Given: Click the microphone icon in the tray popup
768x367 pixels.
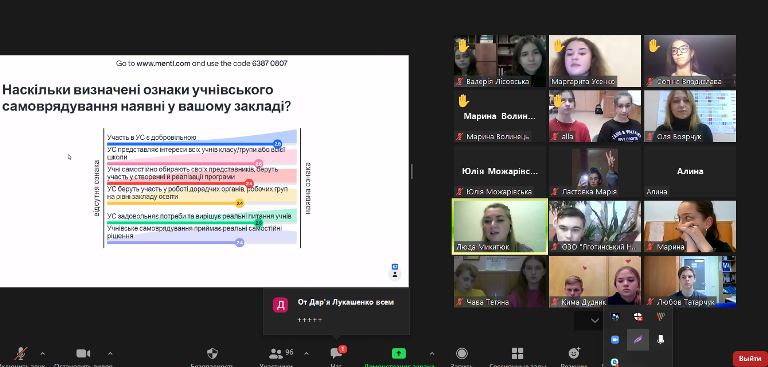Looking at the screenshot, I should pyautogui.click(x=661, y=339).
